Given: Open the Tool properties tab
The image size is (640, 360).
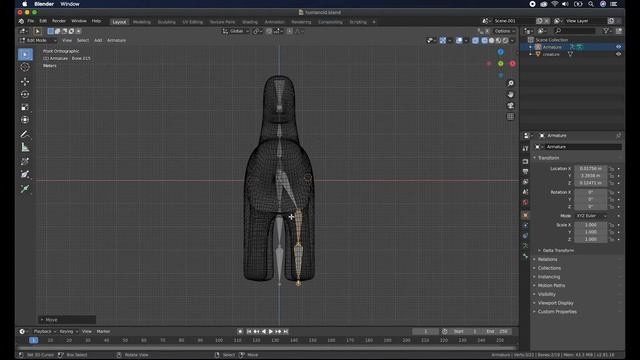Looking at the screenshot, I should [525, 148].
